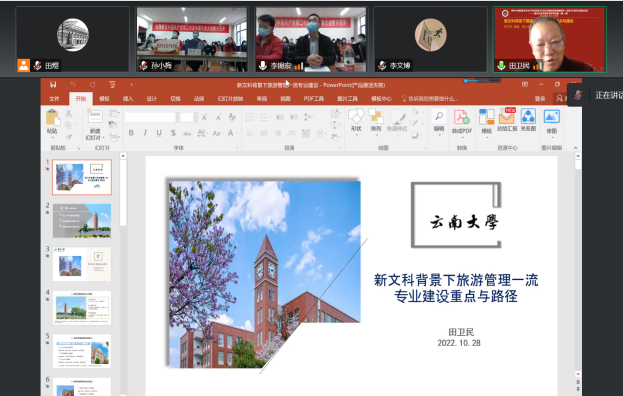Image resolution: width=623 pixels, height=396 pixels.
Task: Select slide 2 thumbnail
Action: (x=82, y=220)
